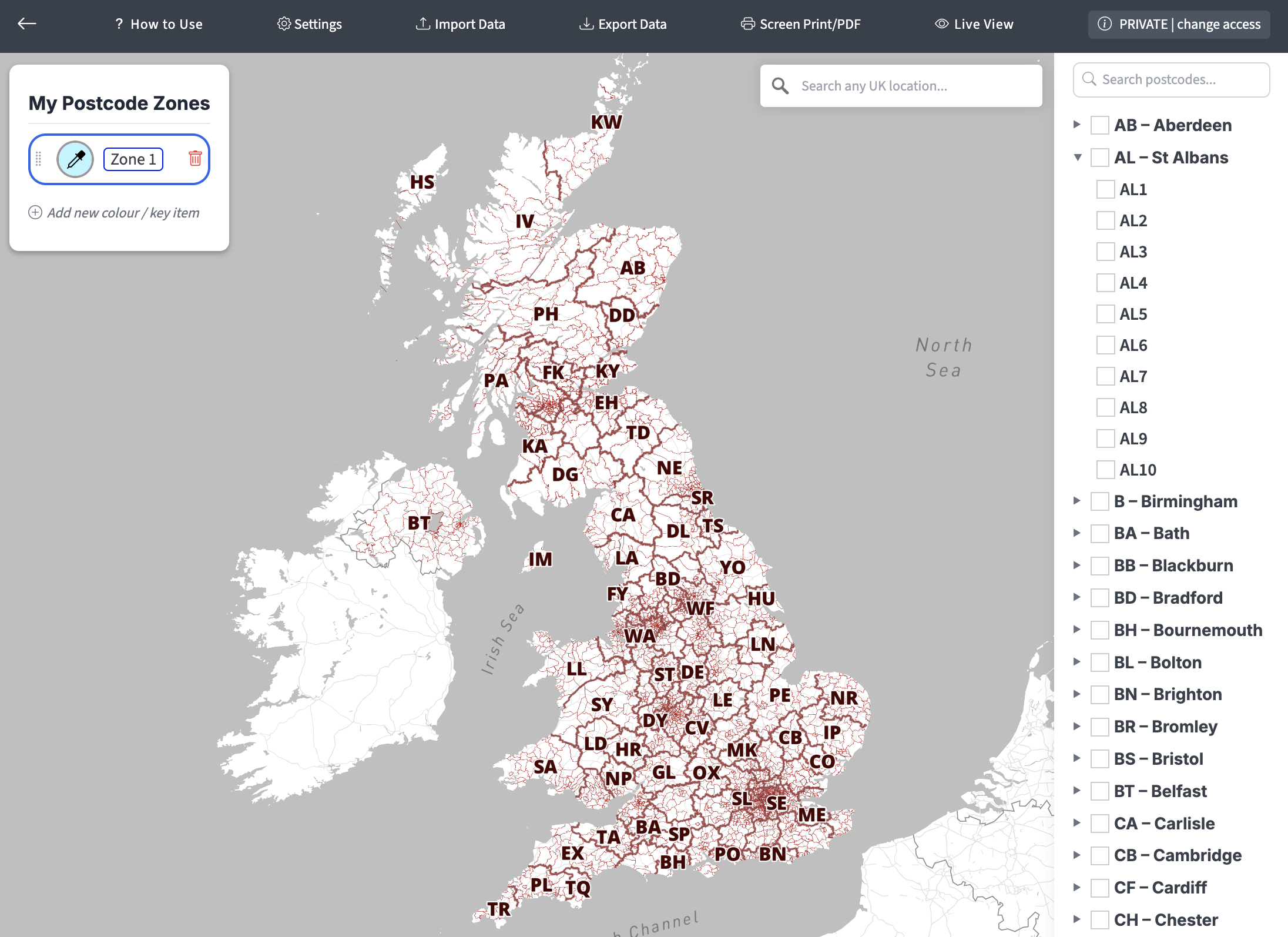Click the magnifier icon in UK location search
This screenshot has height=937, width=1288.
(x=780, y=86)
